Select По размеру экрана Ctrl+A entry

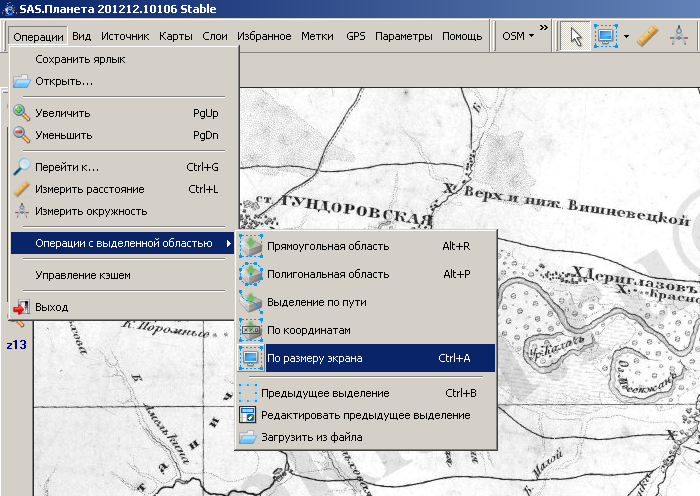(366, 358)
